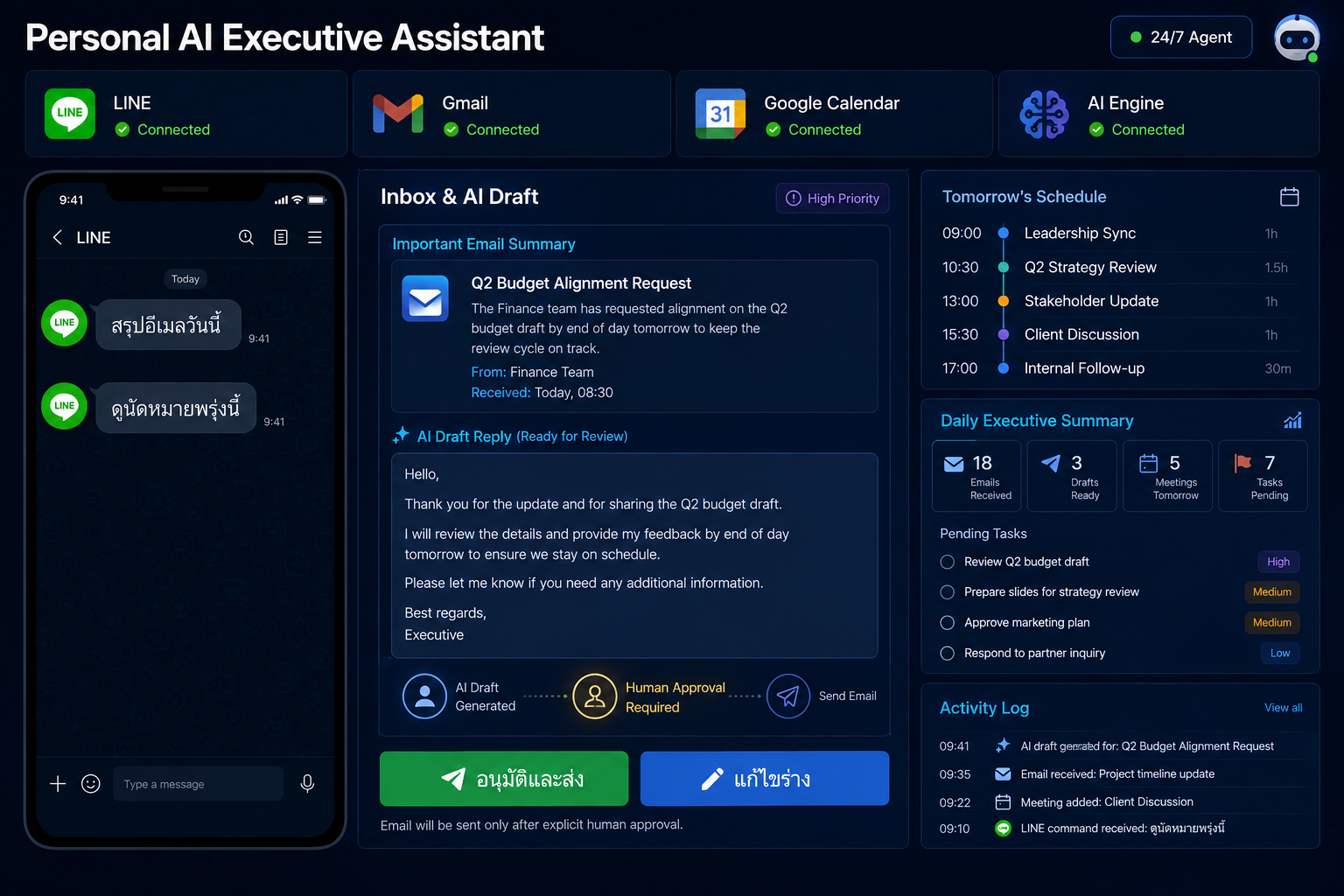Open the notes icon in LINE header
The height and width of the screenshot is (896, 1344).
(281, 237)
